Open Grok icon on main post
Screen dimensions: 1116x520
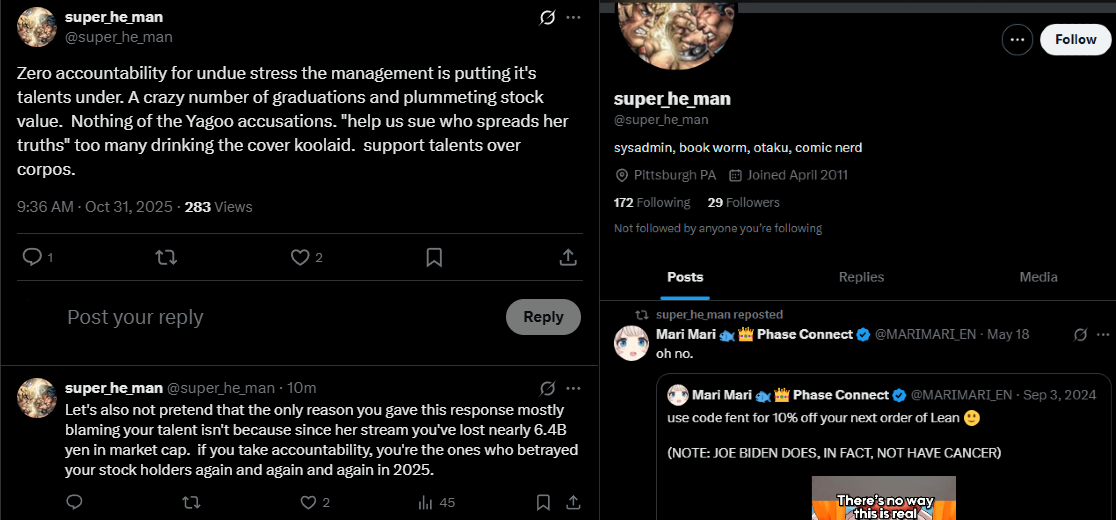point(547,17)
